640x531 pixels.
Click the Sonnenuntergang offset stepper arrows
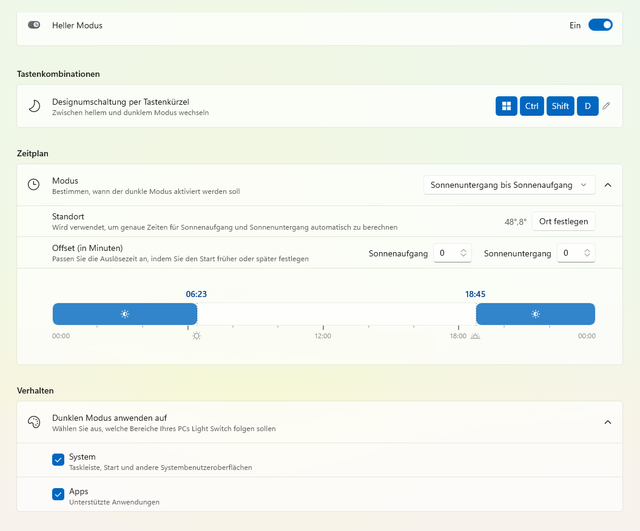click(x=587, y=253)
